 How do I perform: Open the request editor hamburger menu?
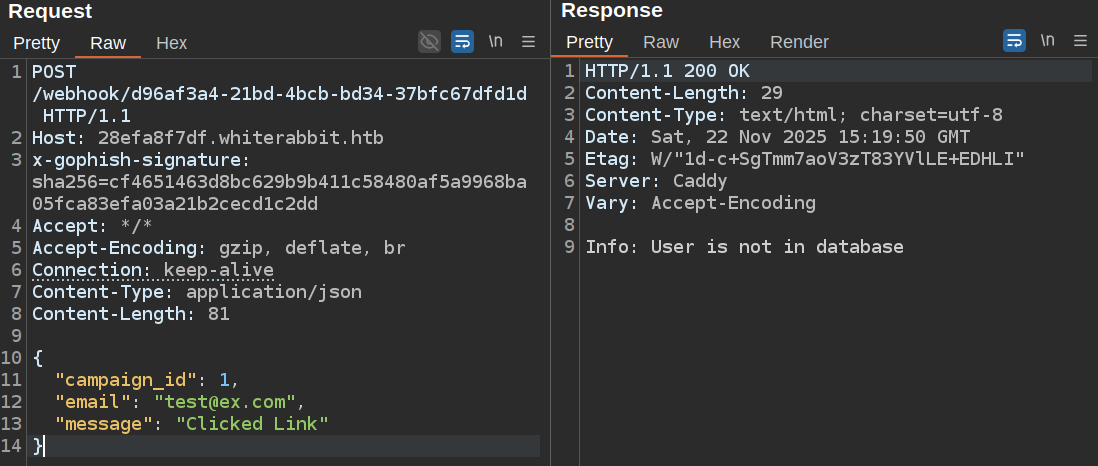(529, 41)
